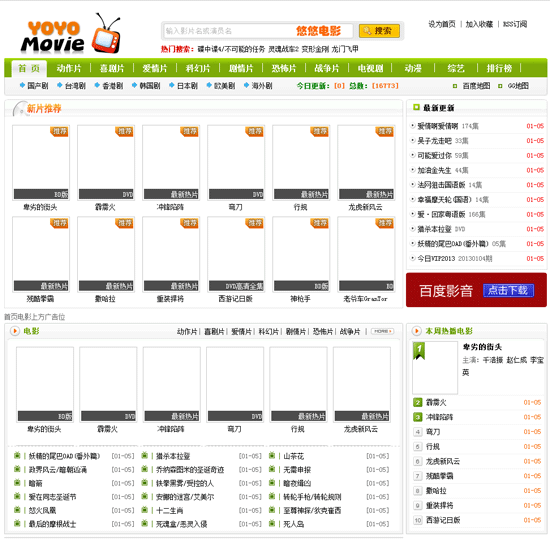
Task: Click the 国产剧 blue diamond link
Action: pyautogui.click(x=34, y=86)
